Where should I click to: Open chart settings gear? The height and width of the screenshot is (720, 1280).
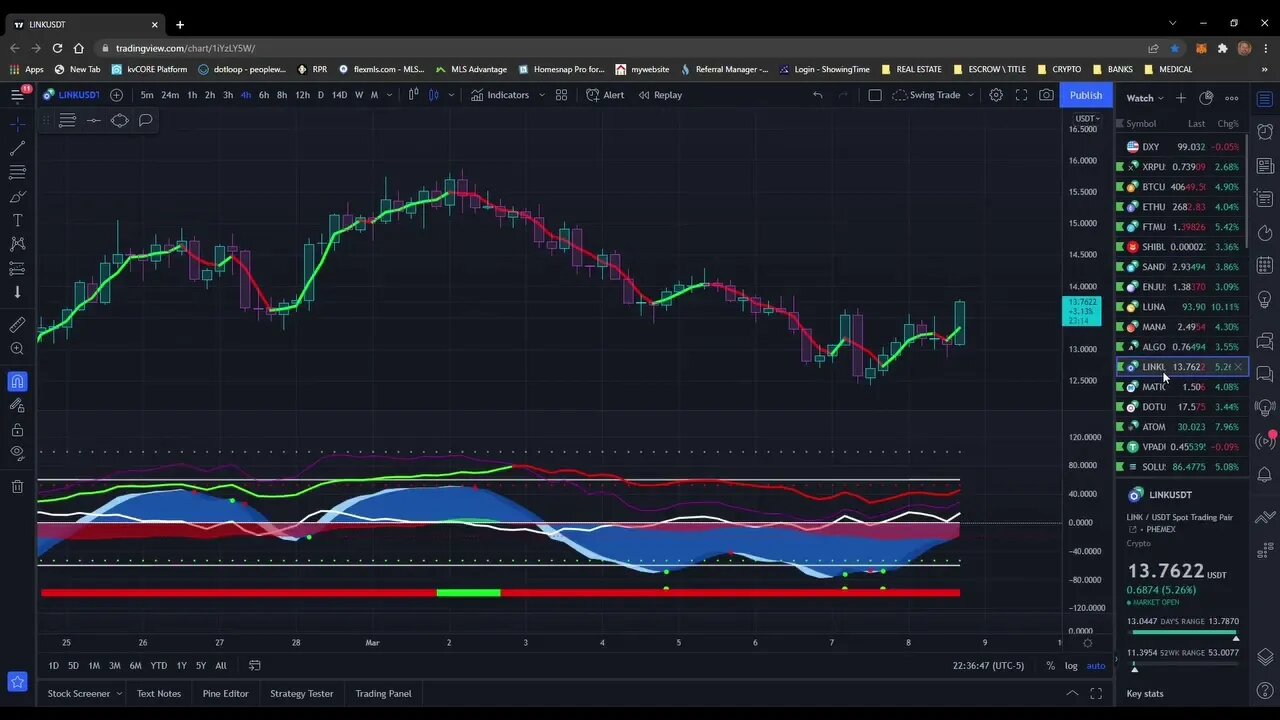(x=996, y=95)
